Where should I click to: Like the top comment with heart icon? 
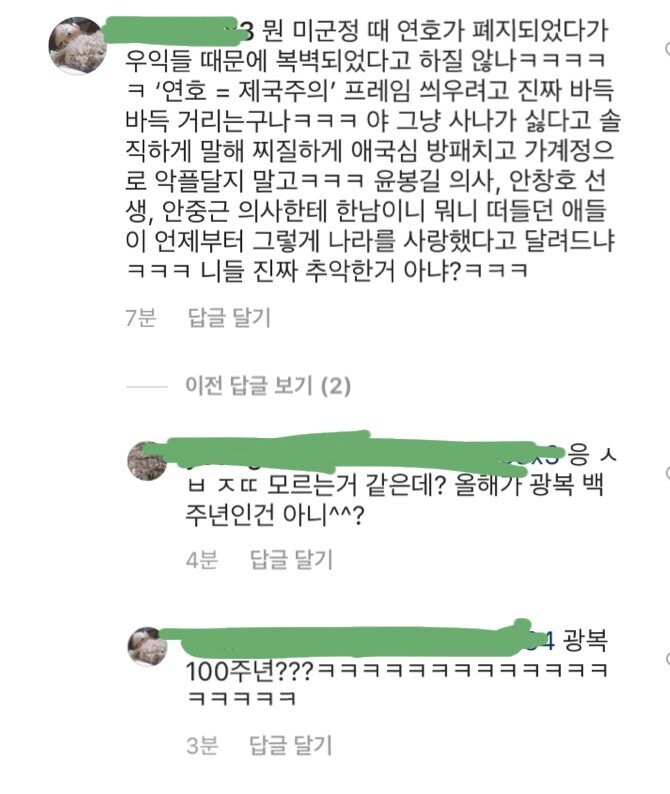[x=667, y=48]
